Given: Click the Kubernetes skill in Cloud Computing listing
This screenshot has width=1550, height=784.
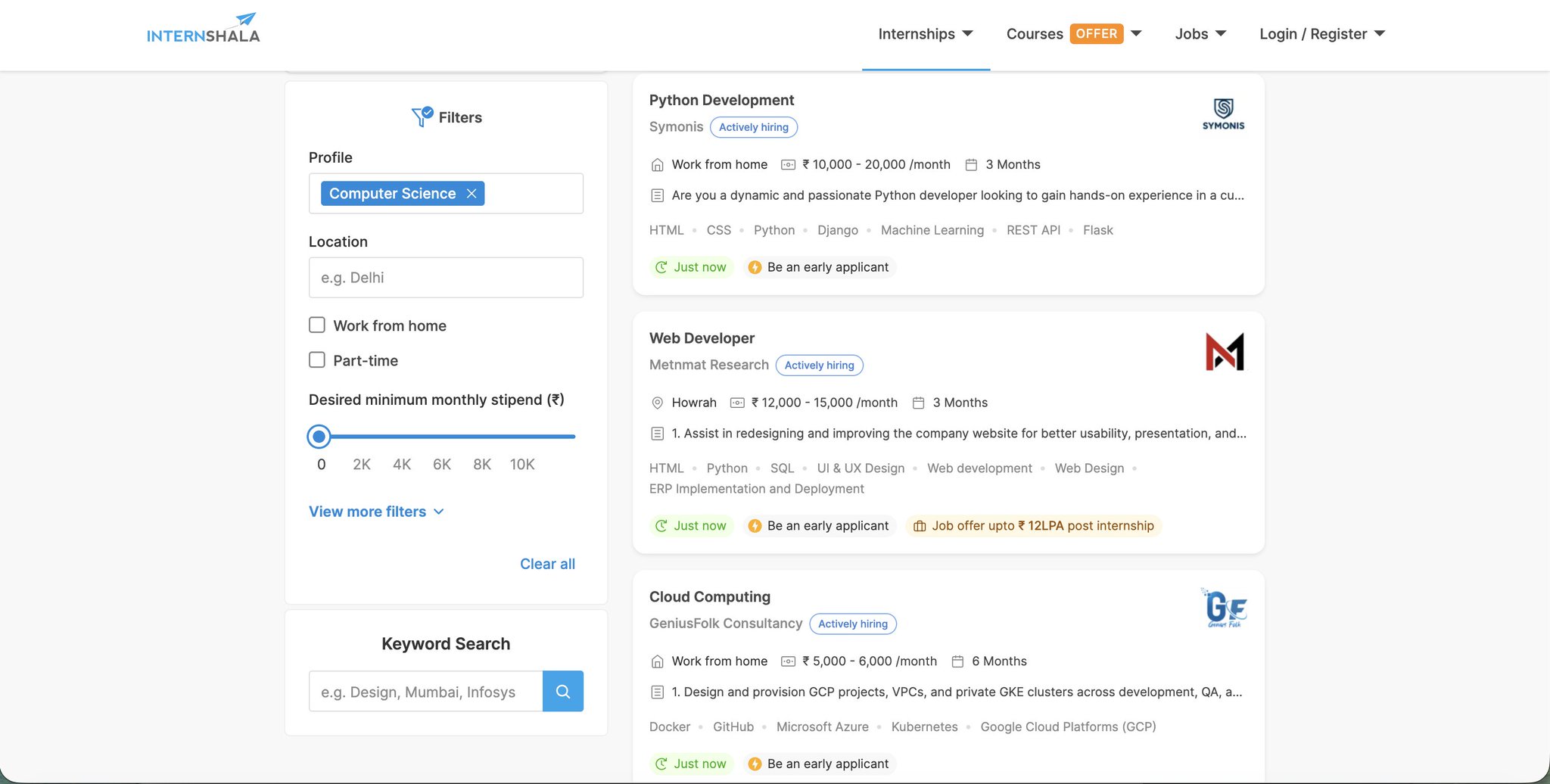Looking at the screenshot, I should click(924, 726).
